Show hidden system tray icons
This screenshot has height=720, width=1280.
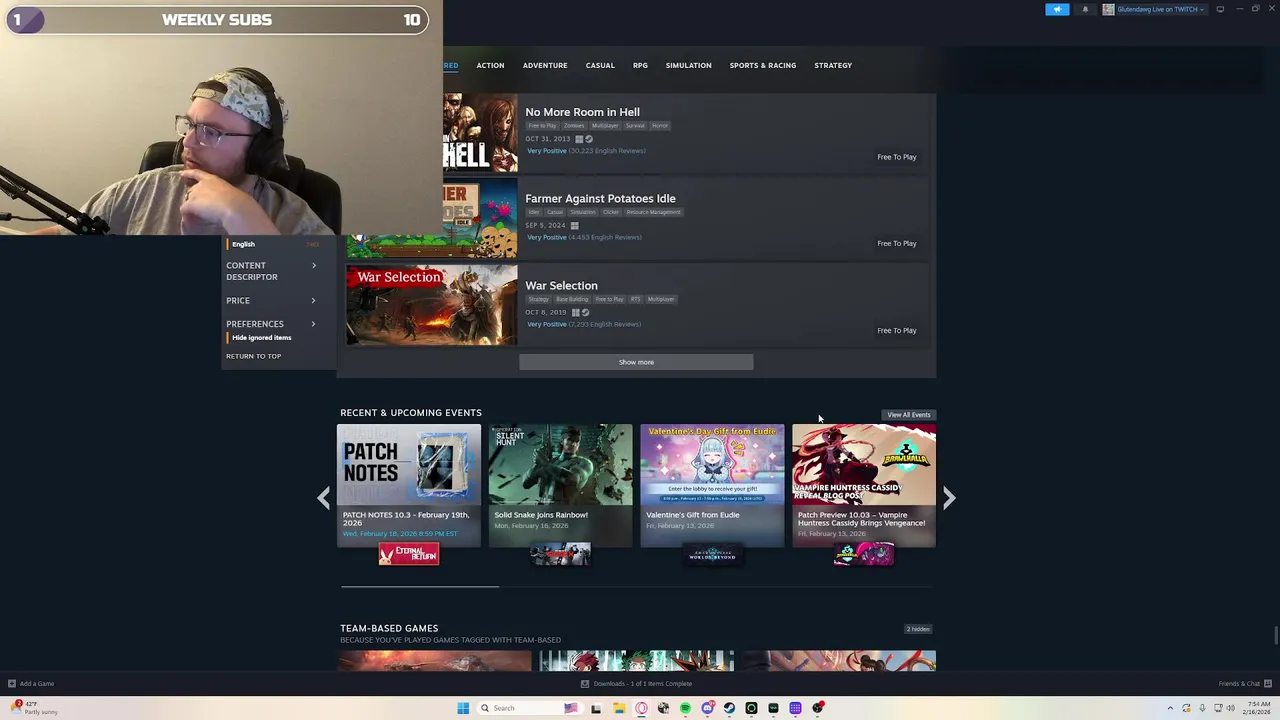[1170, 708]
